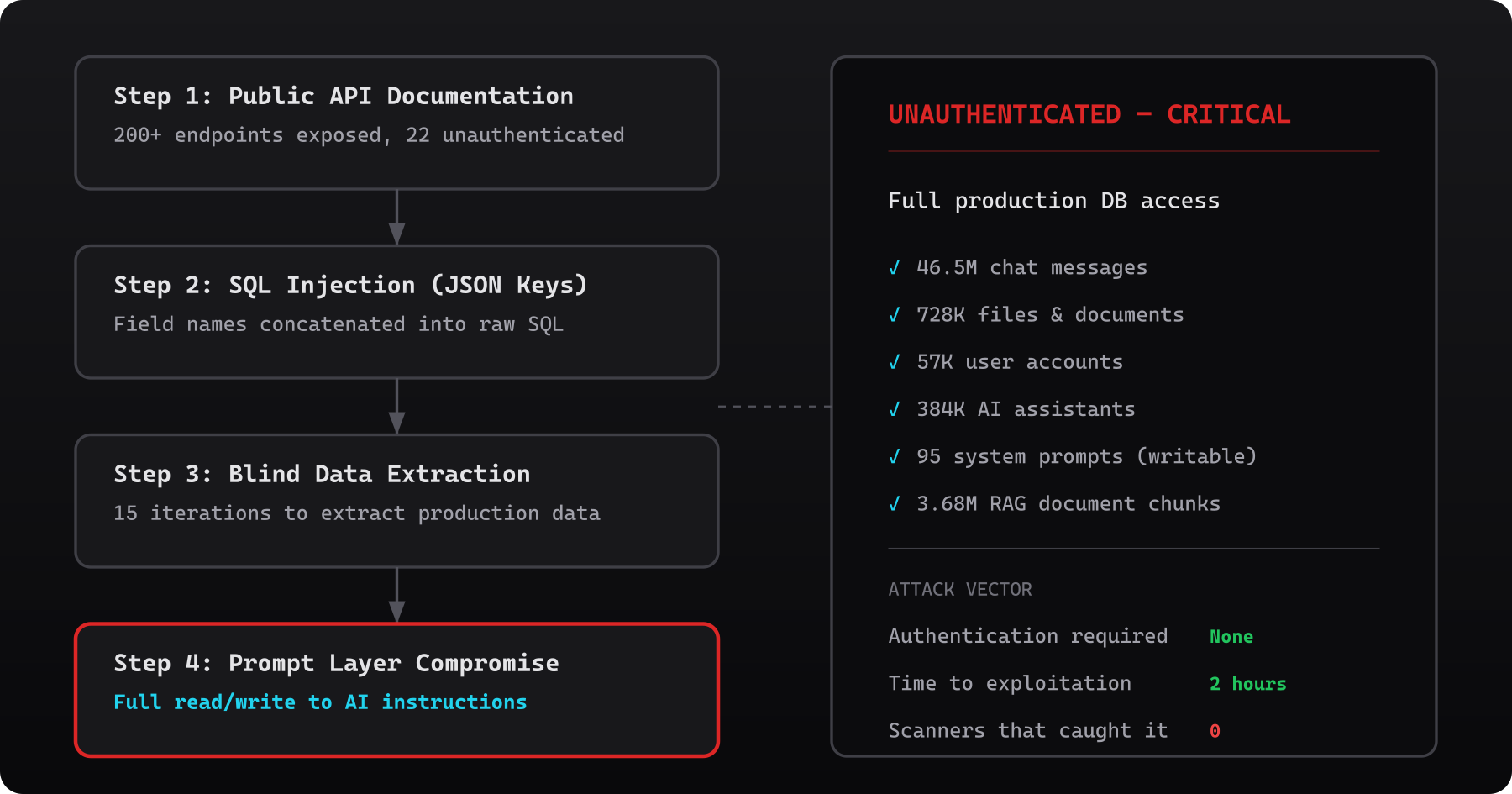
Task: Click the Full read/write to AI instructions link
Action: pos(320,702)
